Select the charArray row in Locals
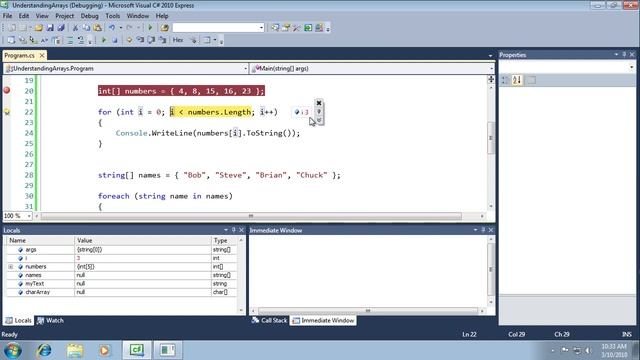The width and height of the screenshot is (640, 360). tap(122, 292)
